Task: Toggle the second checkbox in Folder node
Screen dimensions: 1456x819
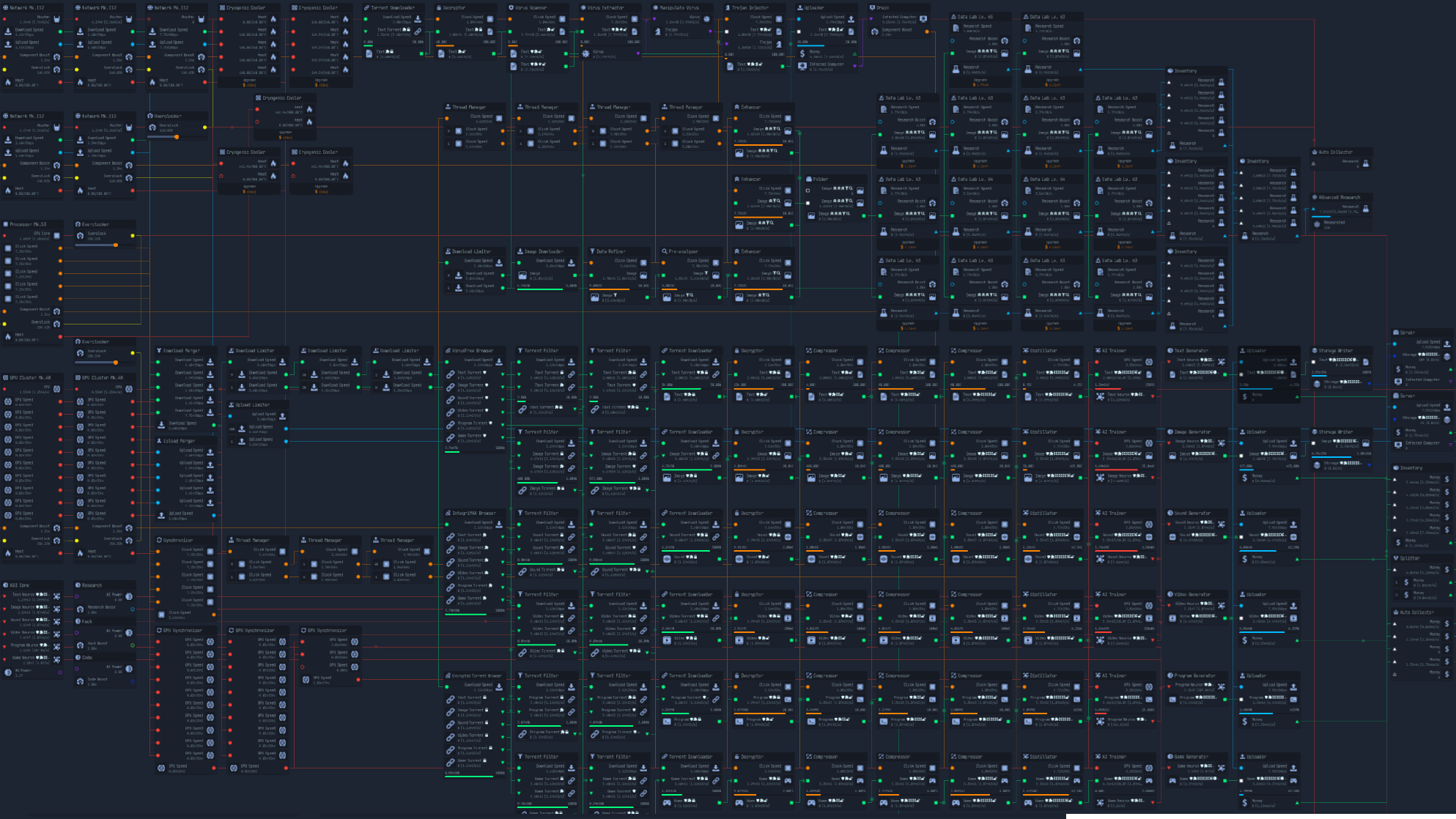Action: [x=808, y=203]
